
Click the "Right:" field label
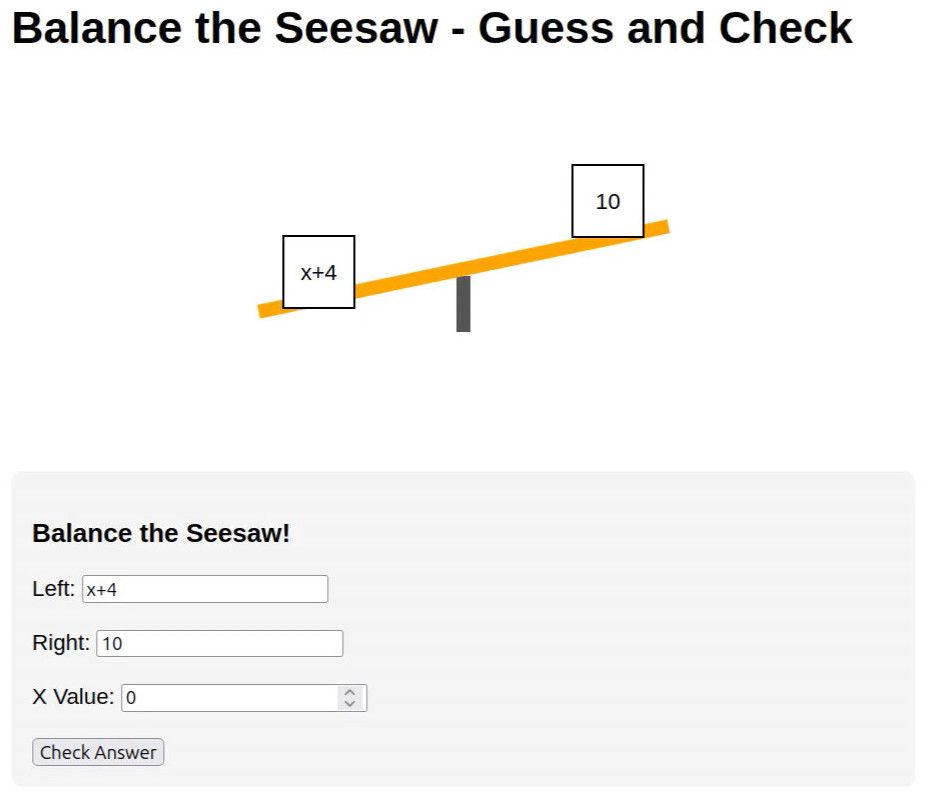[61, 643]
